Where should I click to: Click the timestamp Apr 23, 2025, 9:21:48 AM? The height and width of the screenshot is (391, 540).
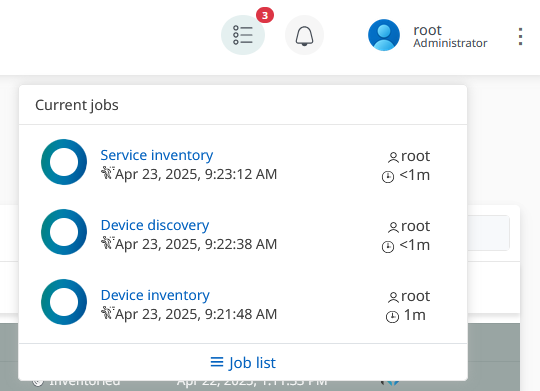point(196,314)
